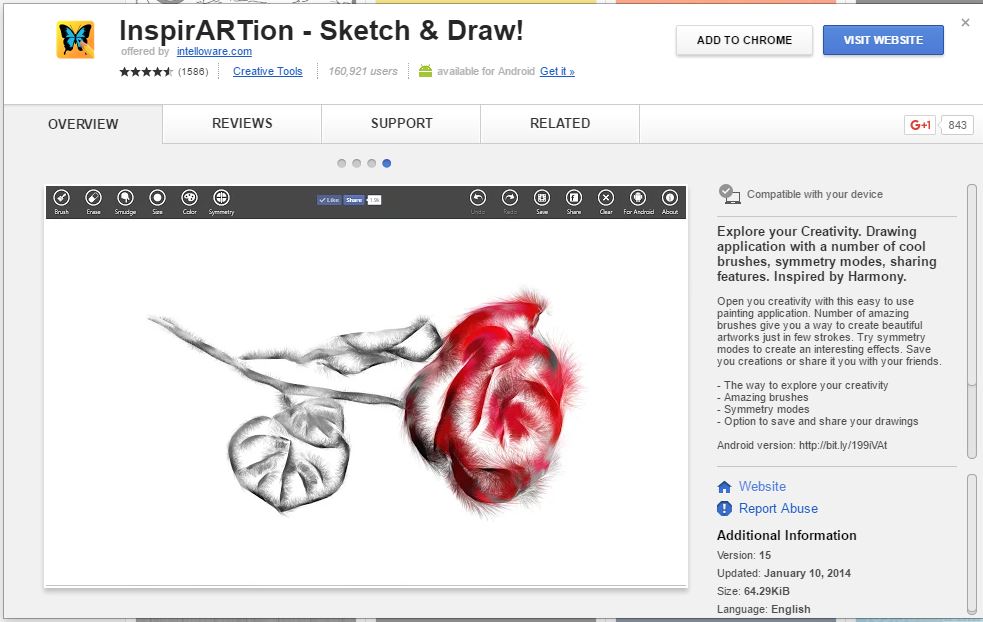Viewport: 983px width, 622px height.
Task: Select the Erase tool icon
Action: [93, 198]
